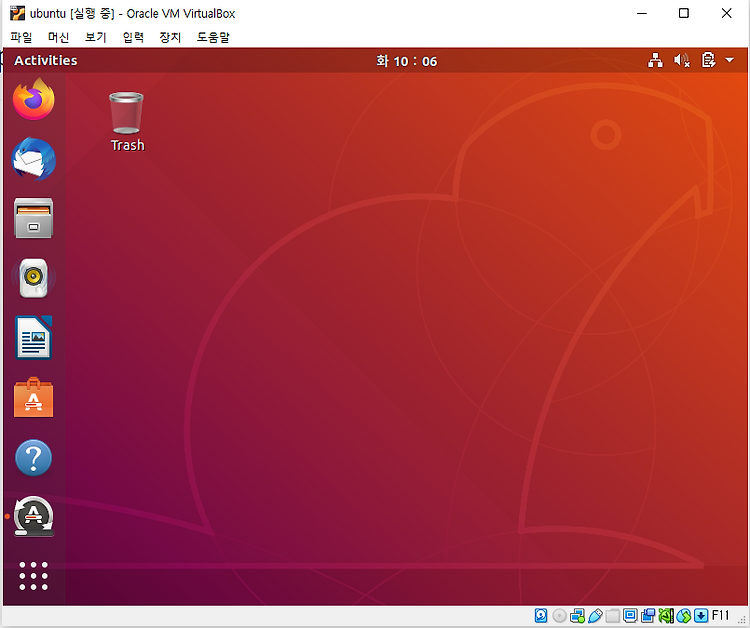This screenshot has width=750, height=628.
Task: Open the 입력 menu
Action: click(x=133, y=37)
